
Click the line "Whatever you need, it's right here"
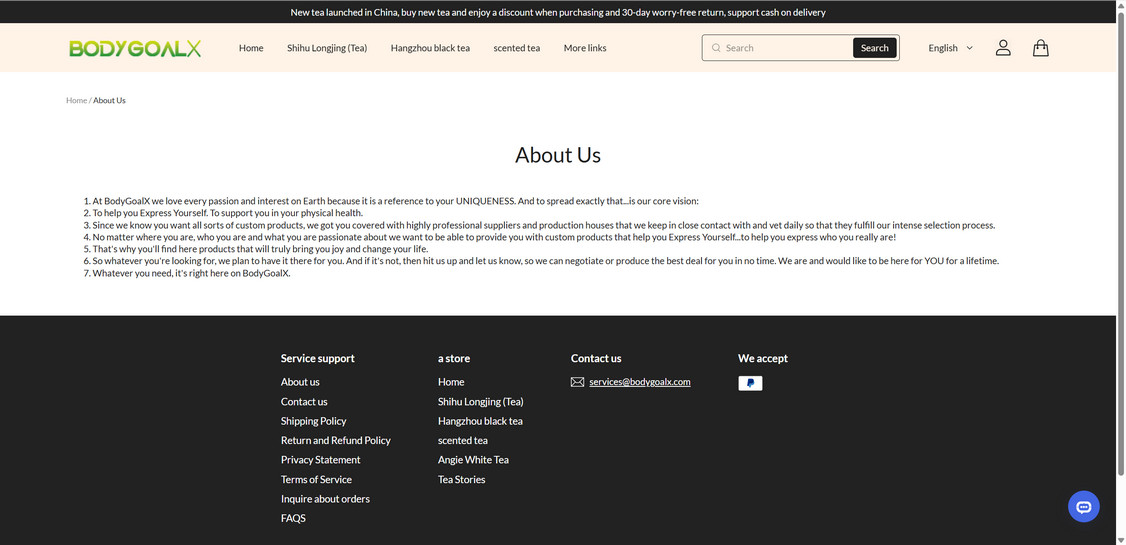[192, 274]
